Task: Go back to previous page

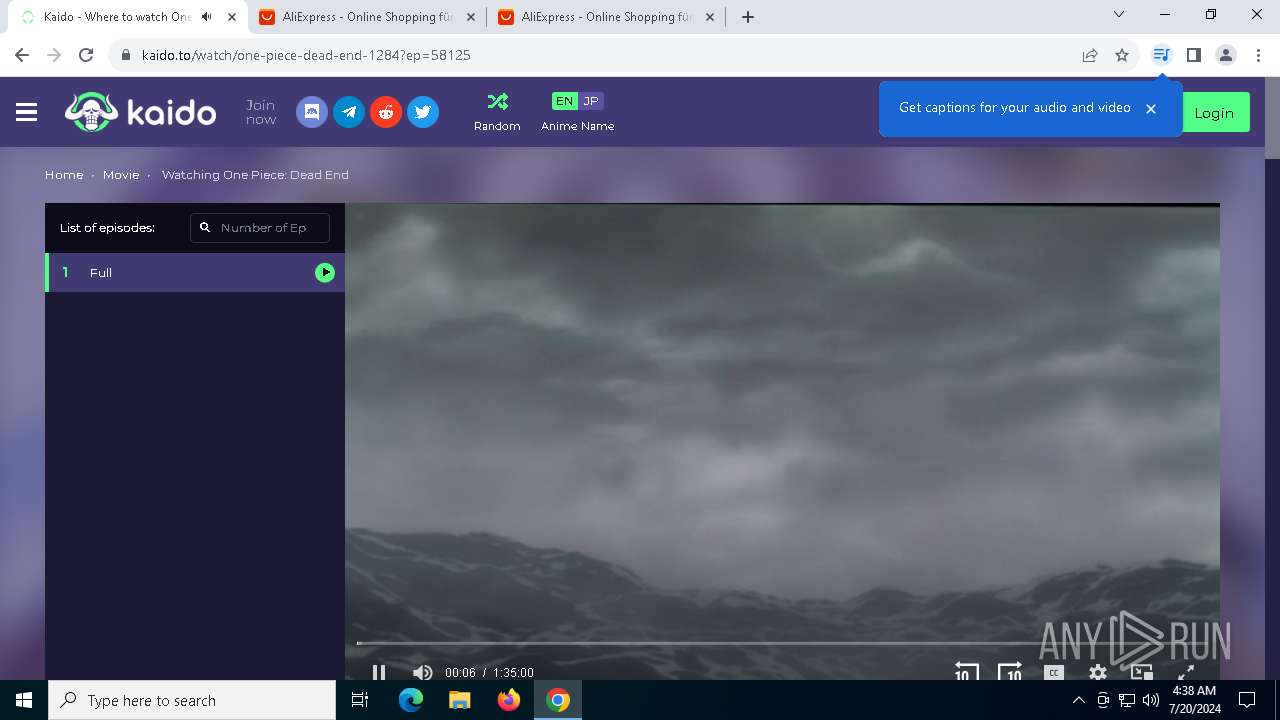Action: pyautogui.click(x=22, y=55)
